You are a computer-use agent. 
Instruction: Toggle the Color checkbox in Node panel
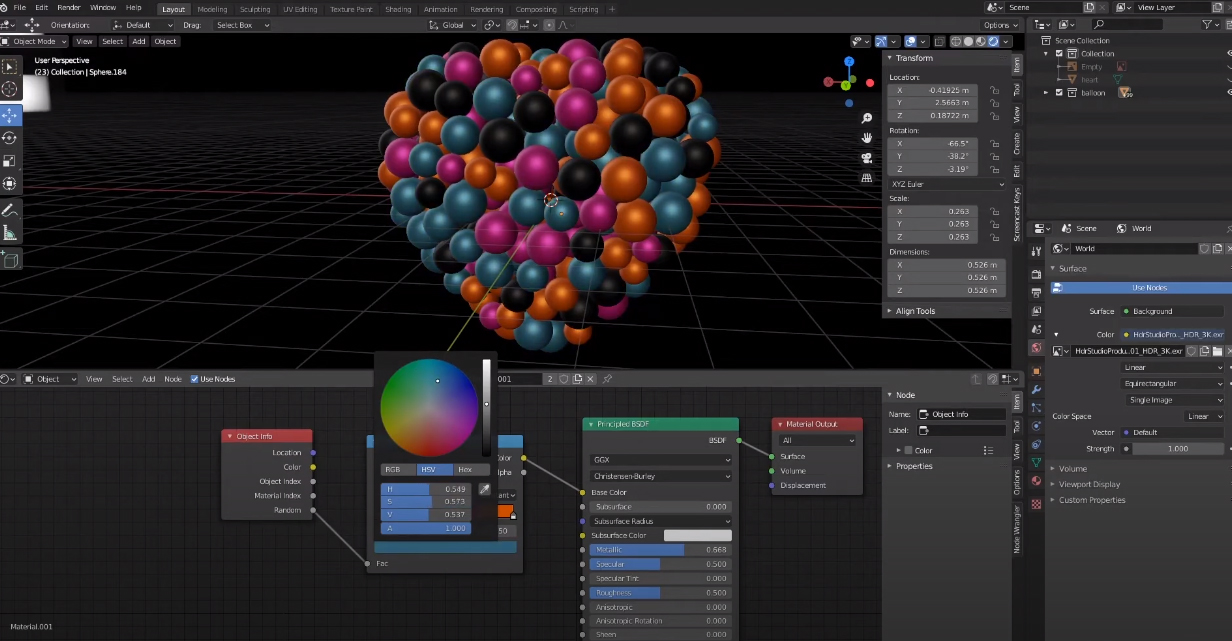pos(910,450)
